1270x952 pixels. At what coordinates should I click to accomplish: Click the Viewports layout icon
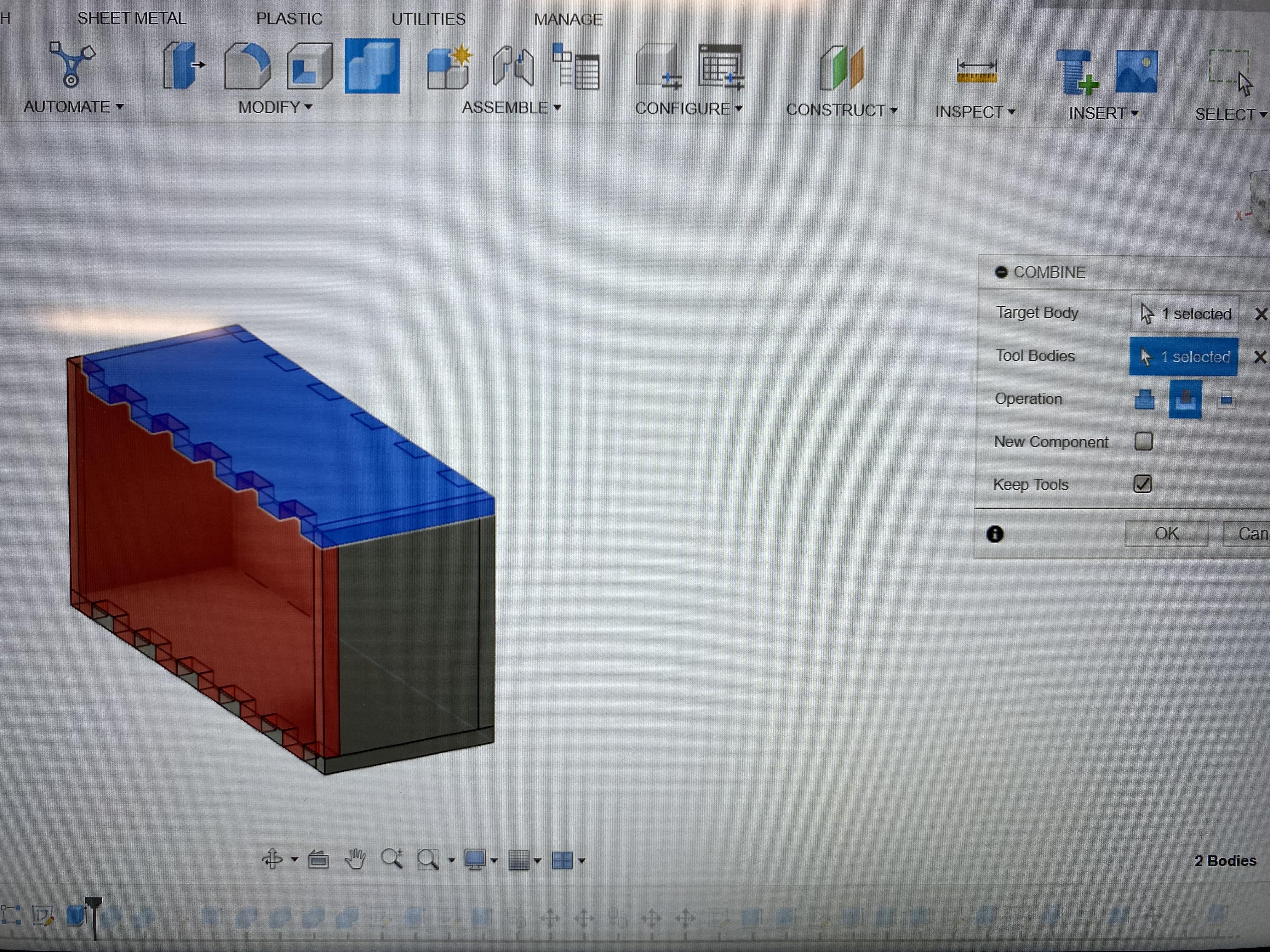pyautogui.click(x=562, y=860)
